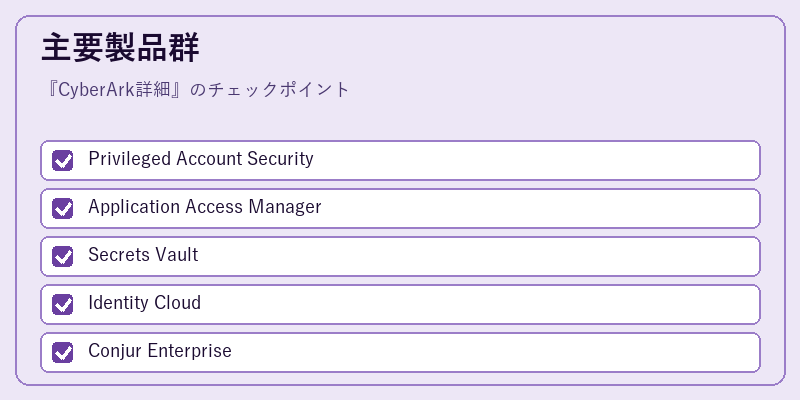Untick the Identity Cloud checkbox
The height and width of the screenshot is (400, 800).
coord(62,304)
